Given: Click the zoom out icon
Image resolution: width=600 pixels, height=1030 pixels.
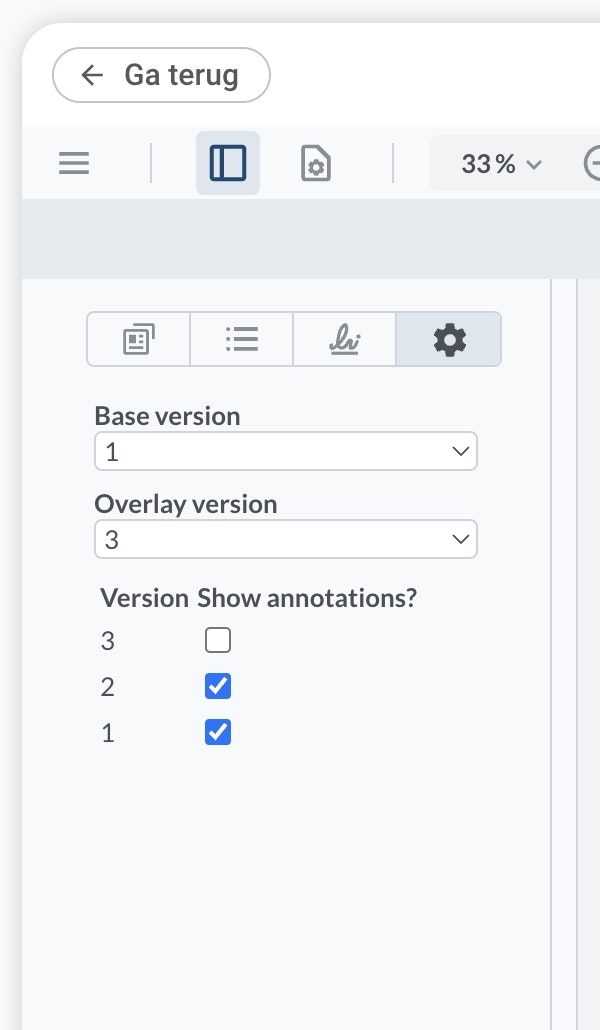Looking at the screenshot, I should [594, 163].
